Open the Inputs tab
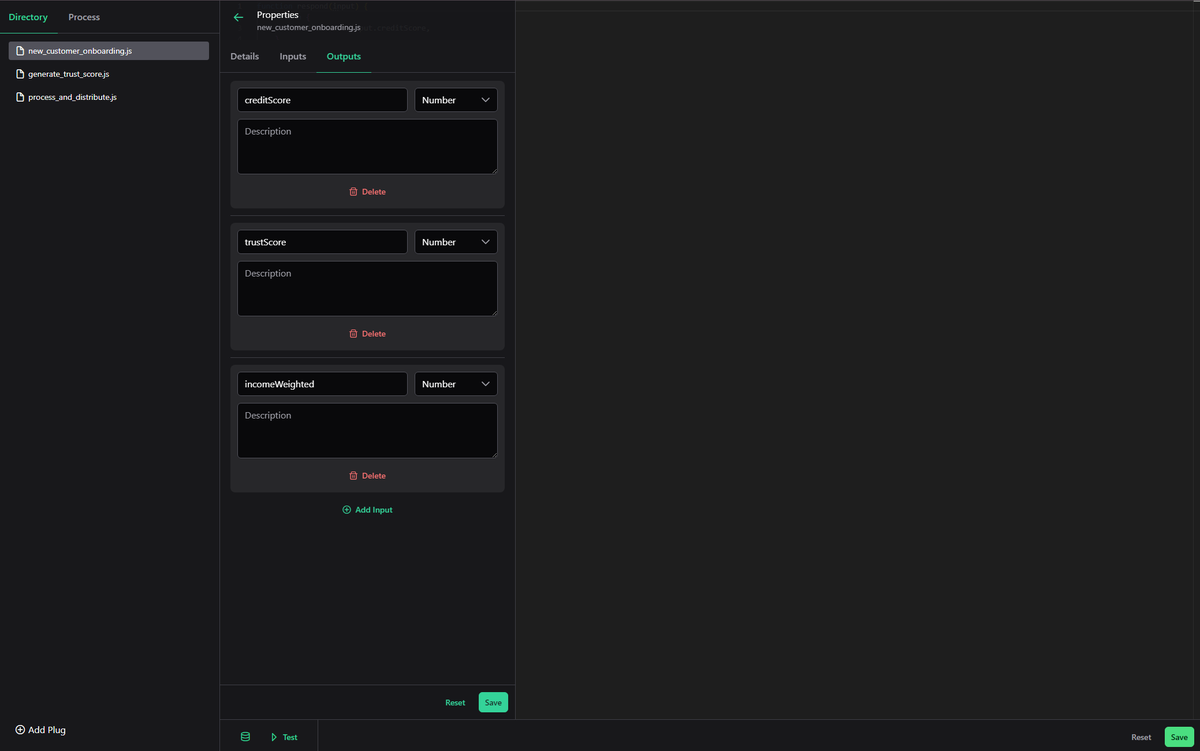1200x751 pixels. point(293,57)
